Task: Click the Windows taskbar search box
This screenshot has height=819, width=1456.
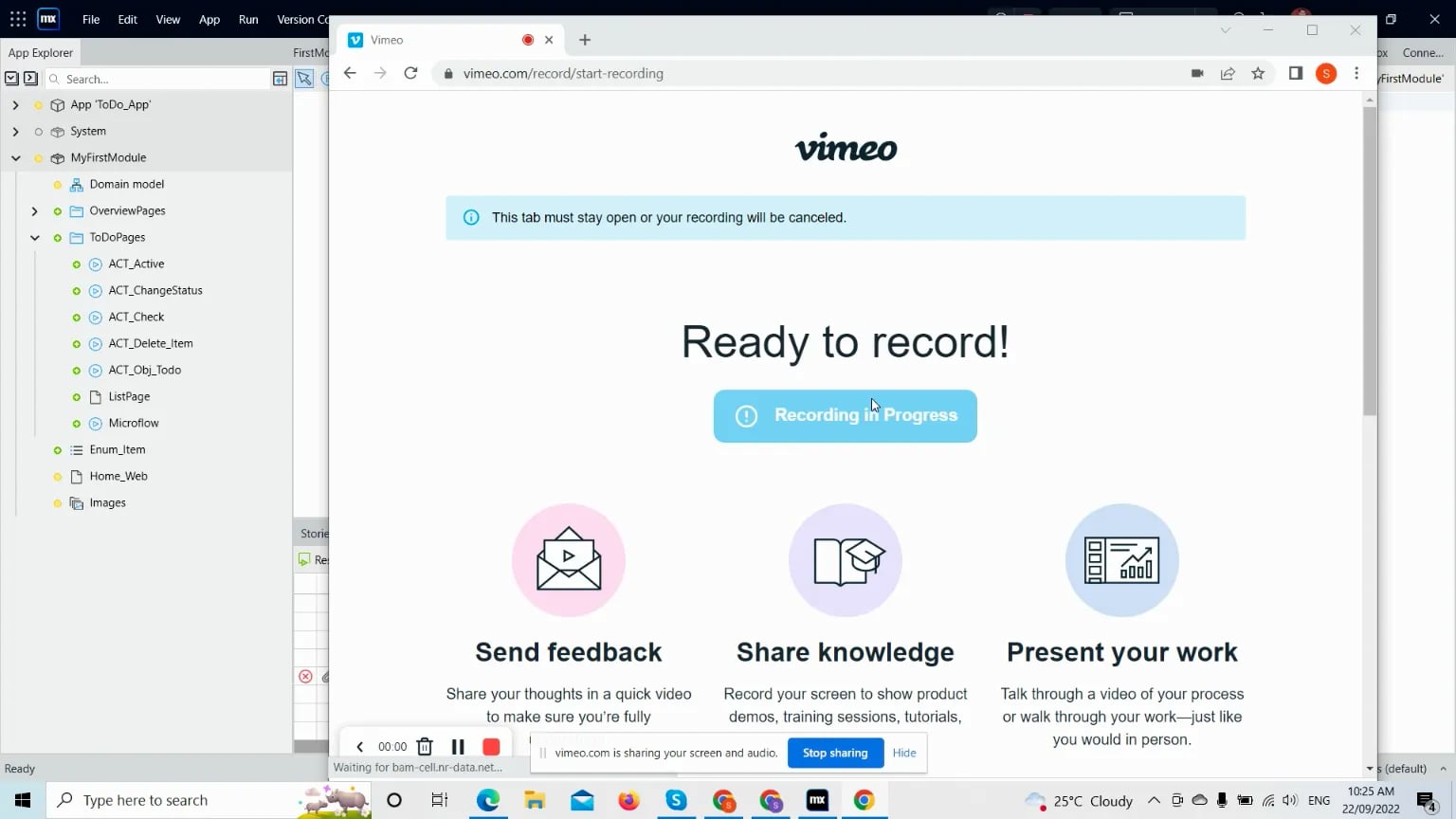Action: pos(210,800)
